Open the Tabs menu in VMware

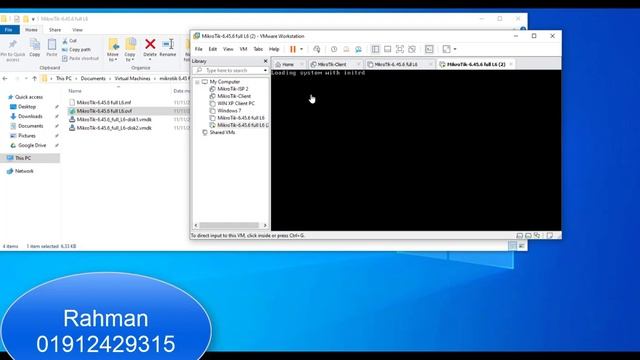point(258,49)
